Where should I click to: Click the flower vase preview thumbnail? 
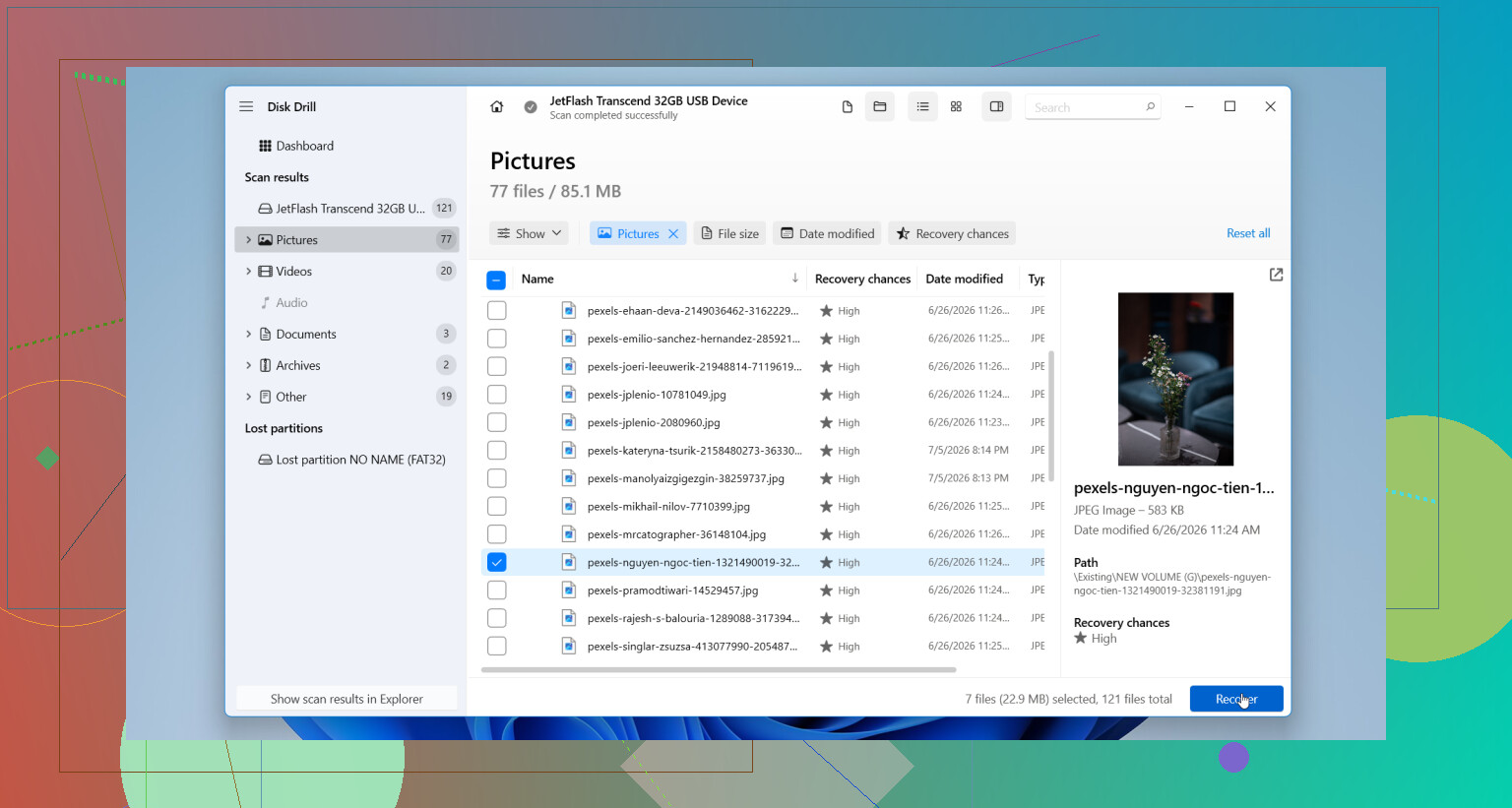[1175, 379]
